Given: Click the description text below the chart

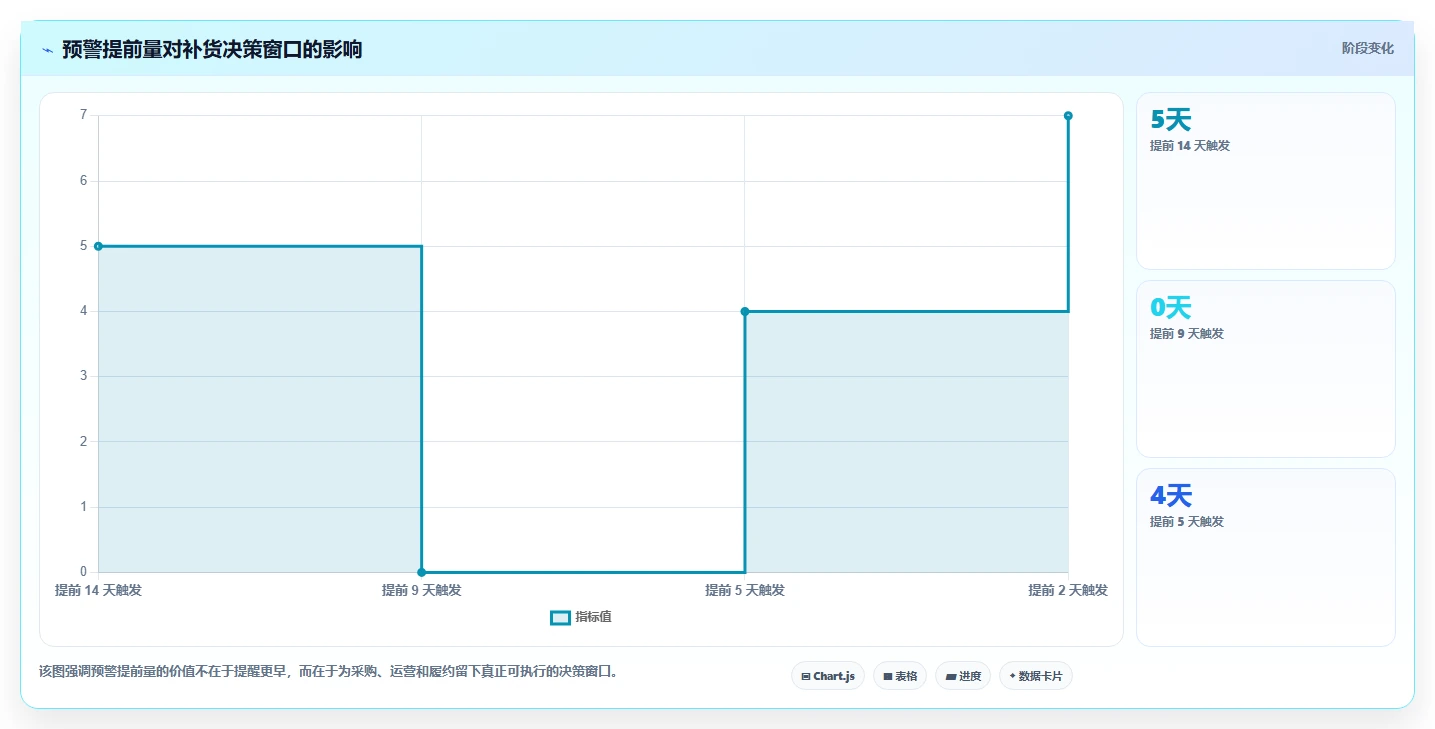Looking at the screenshot, I should [330, 672].
